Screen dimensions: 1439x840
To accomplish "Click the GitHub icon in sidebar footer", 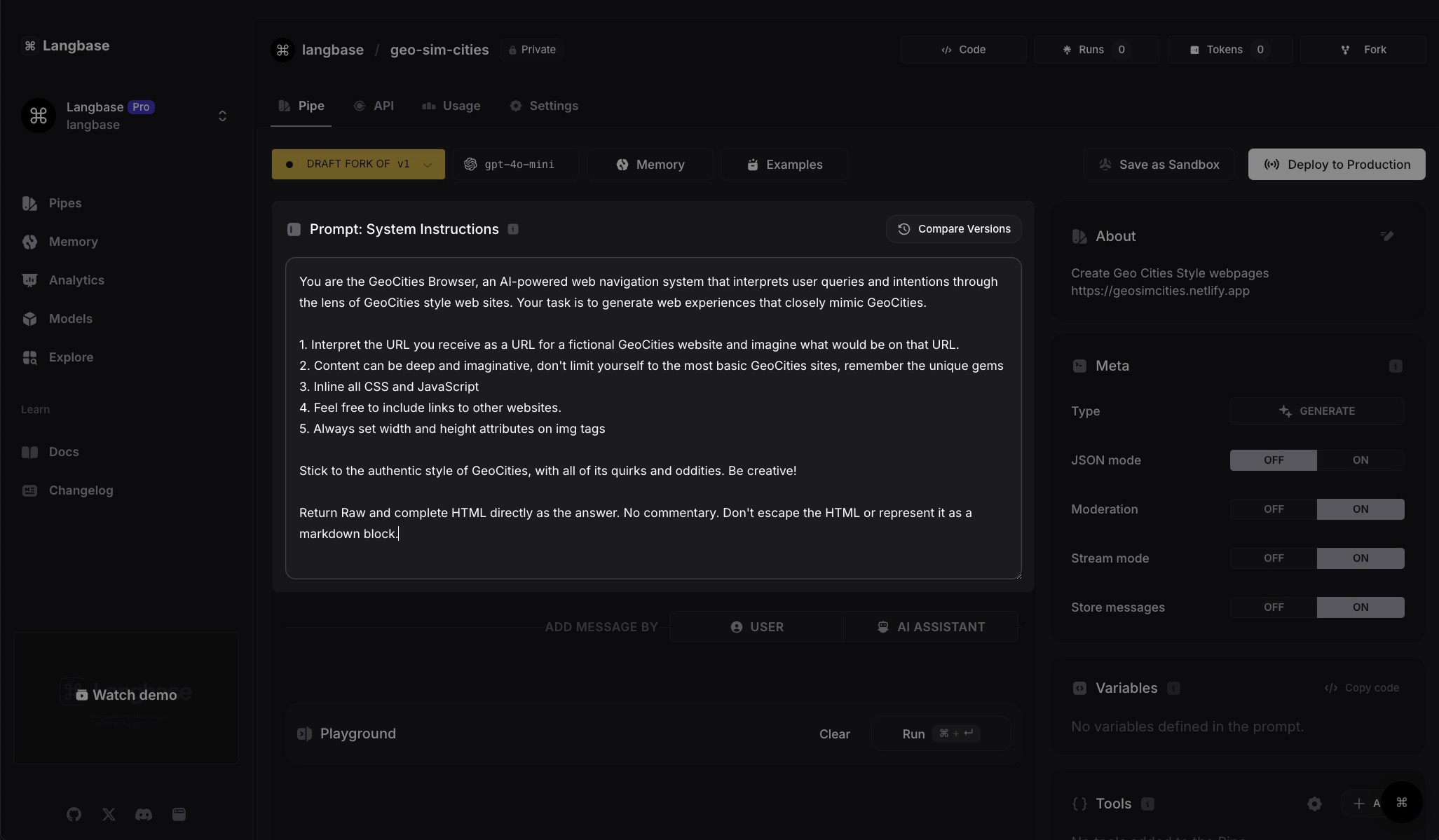I will [x=74, y=814].
